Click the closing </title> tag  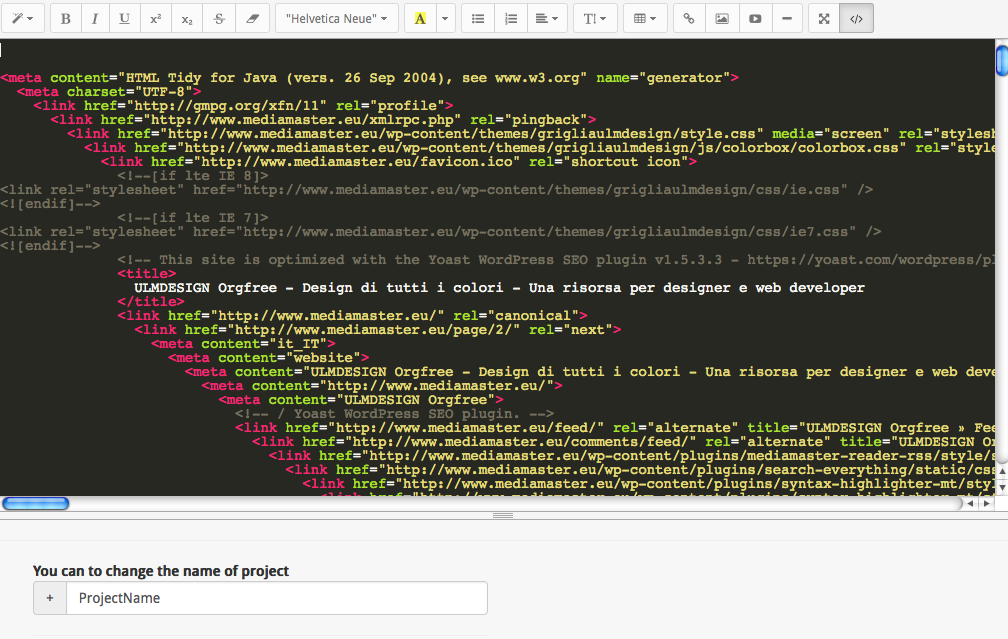coord(151,302)
